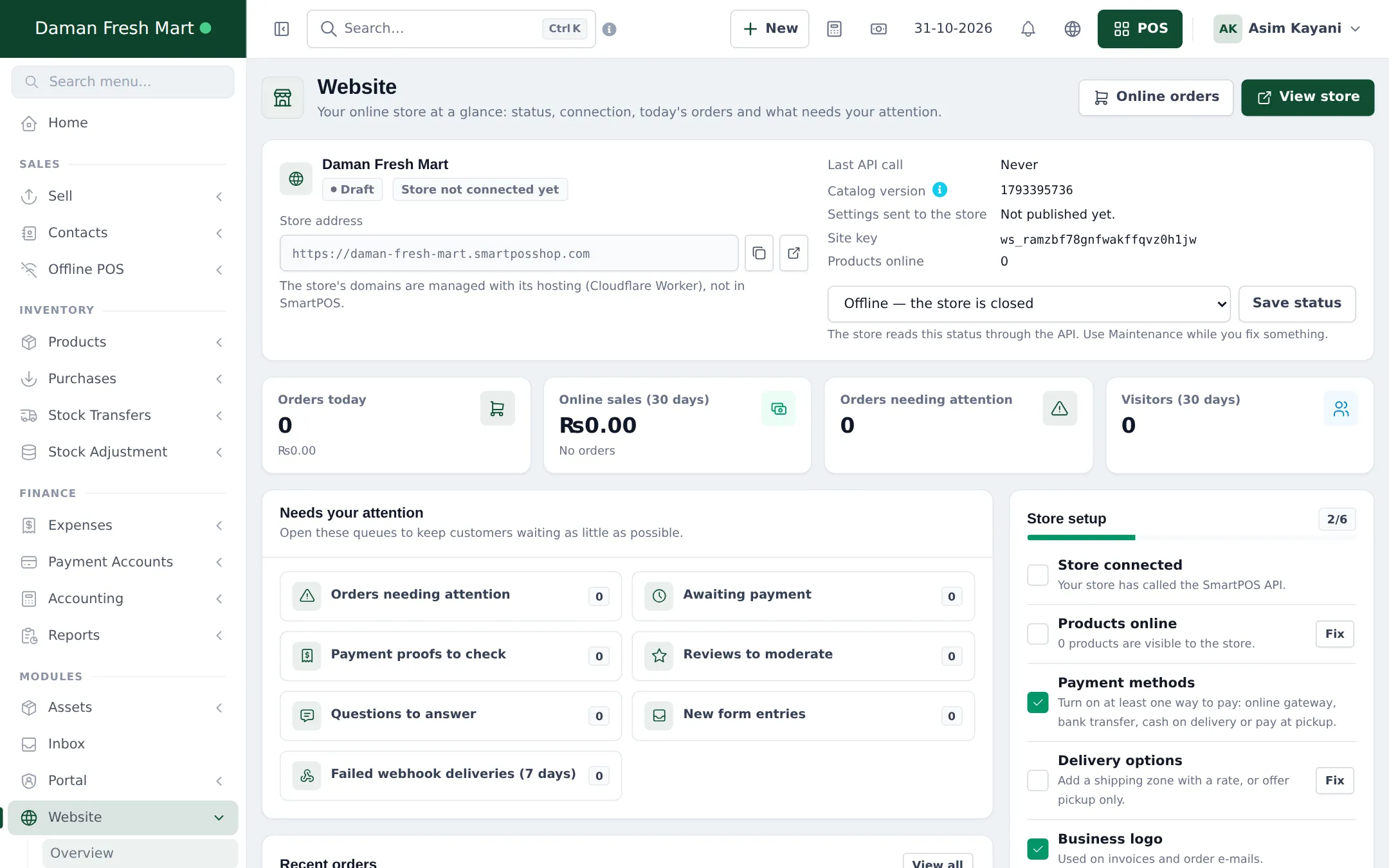Click the Catalog version info icon

[940, 190]
